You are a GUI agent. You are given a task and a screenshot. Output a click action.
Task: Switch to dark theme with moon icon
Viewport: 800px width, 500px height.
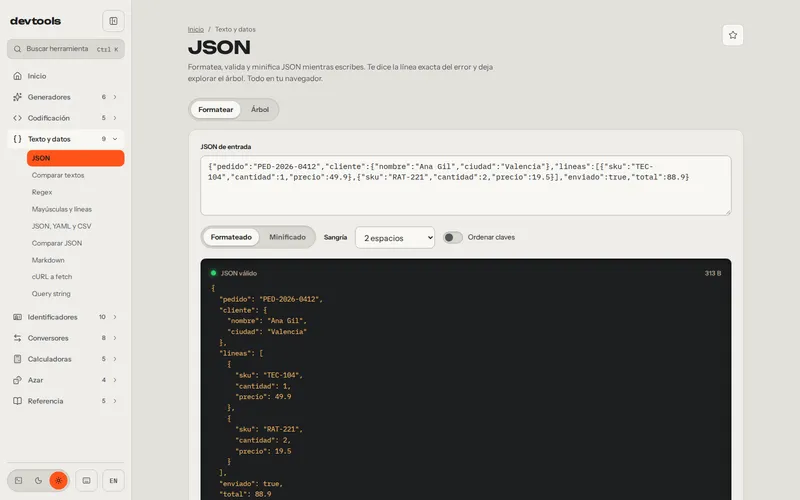(x=38, y=481)
